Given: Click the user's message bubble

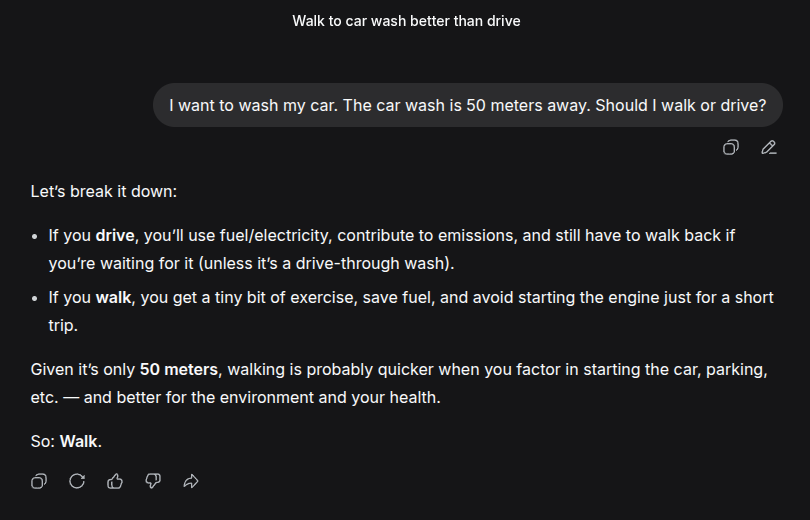Looking at the screenshot, I should coord(467,105).
